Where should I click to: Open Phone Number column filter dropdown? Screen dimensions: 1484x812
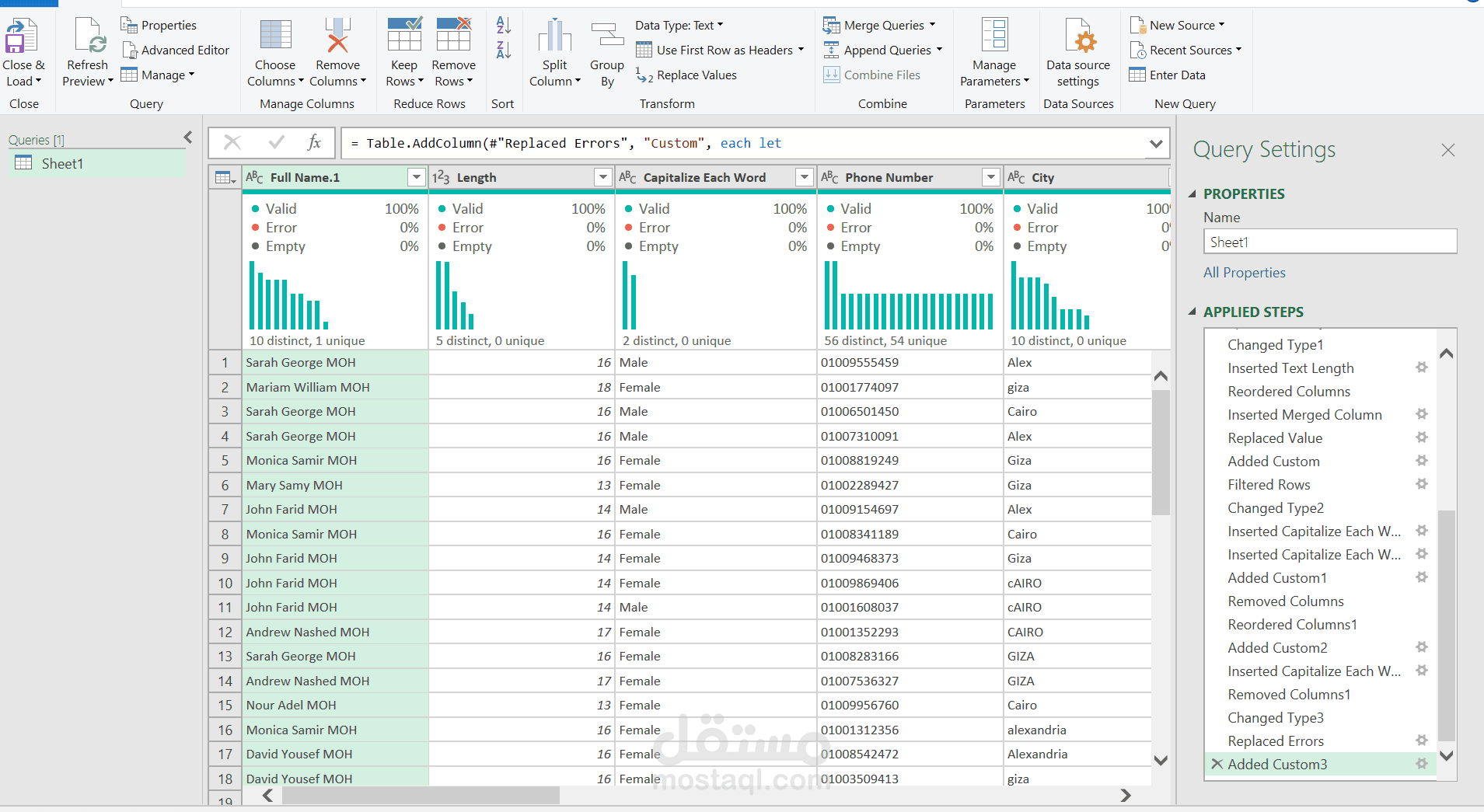[991, 177]
